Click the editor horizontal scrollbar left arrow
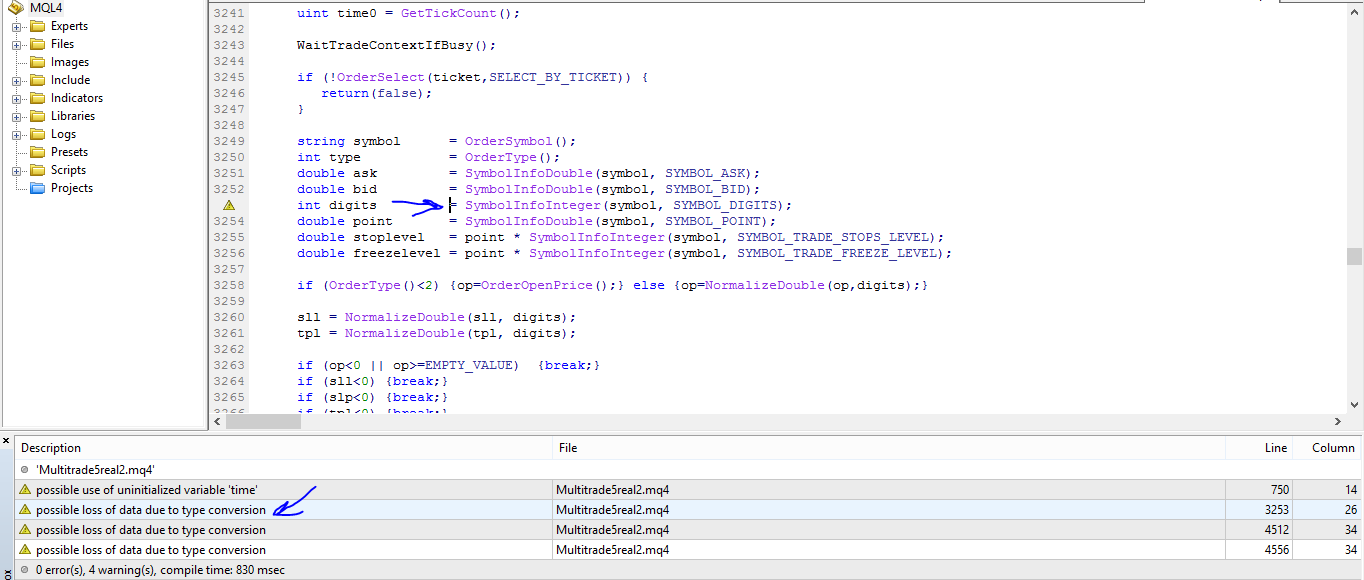Image resolution: width=1364 pixels, height=580 pixels. pyautogui.click(x=218, y=422)
